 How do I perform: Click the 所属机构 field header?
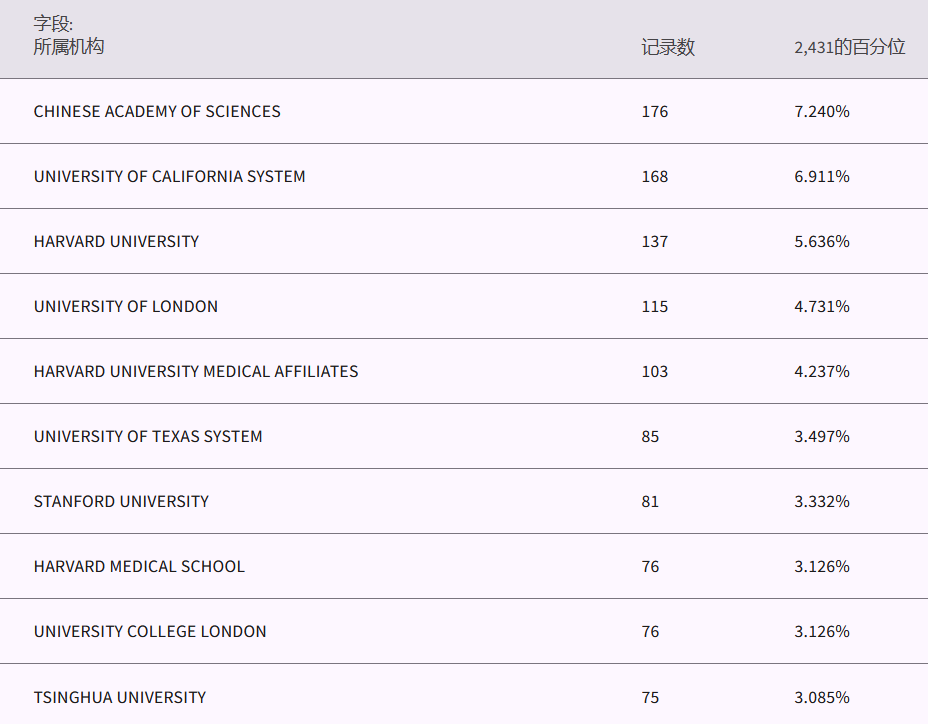pyautogui.click(x=68, y=47)
